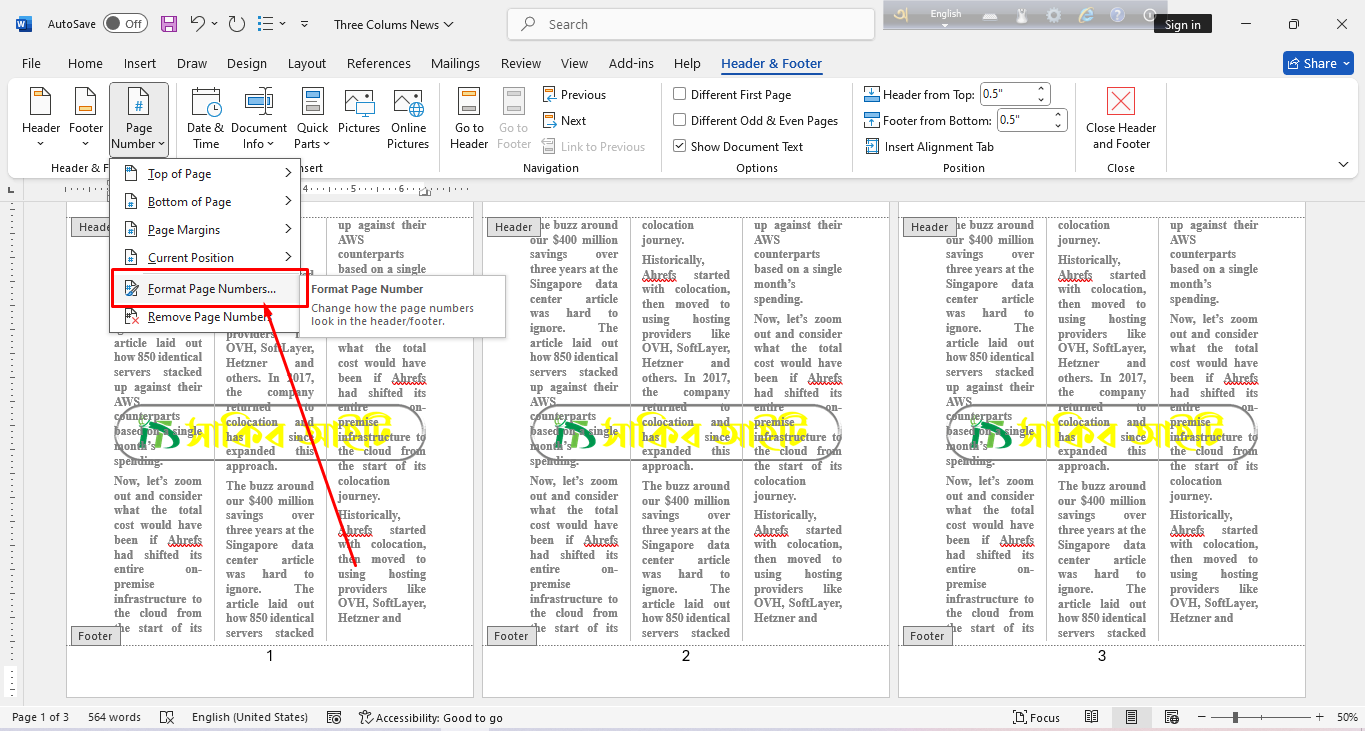Viewport: 1365px width, 731px height.
Task: Toggle the AutoSave switch
Action: pyautogui.click(x=125, y=24)
